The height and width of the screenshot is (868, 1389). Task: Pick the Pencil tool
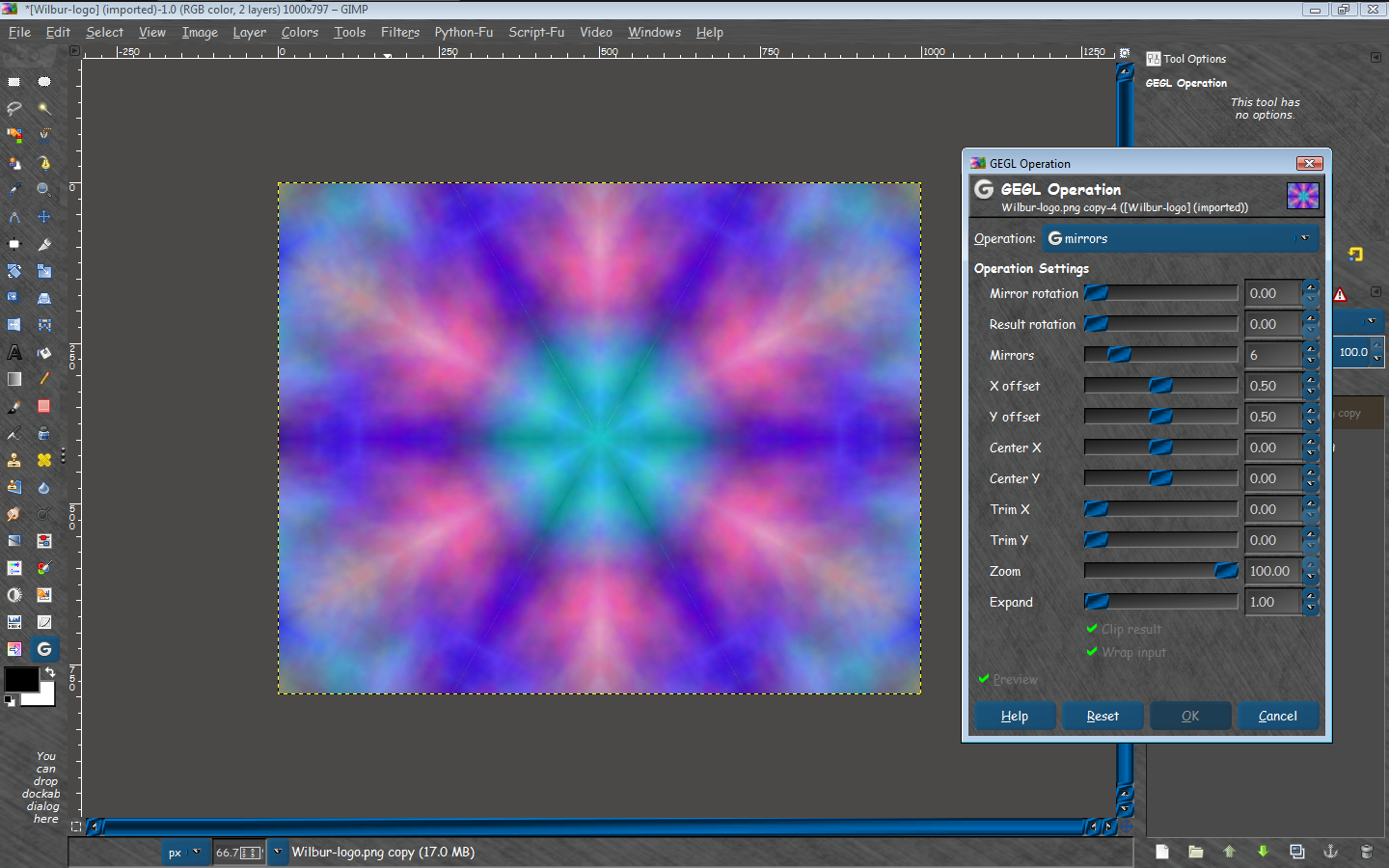click(x=44, y=379)
